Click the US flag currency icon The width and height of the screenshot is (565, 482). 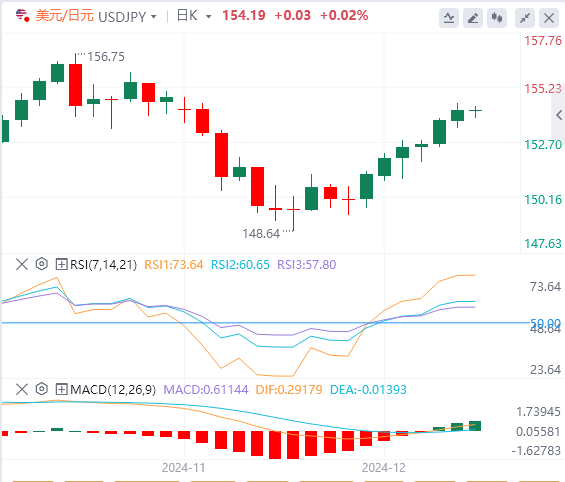coord(22,15)
